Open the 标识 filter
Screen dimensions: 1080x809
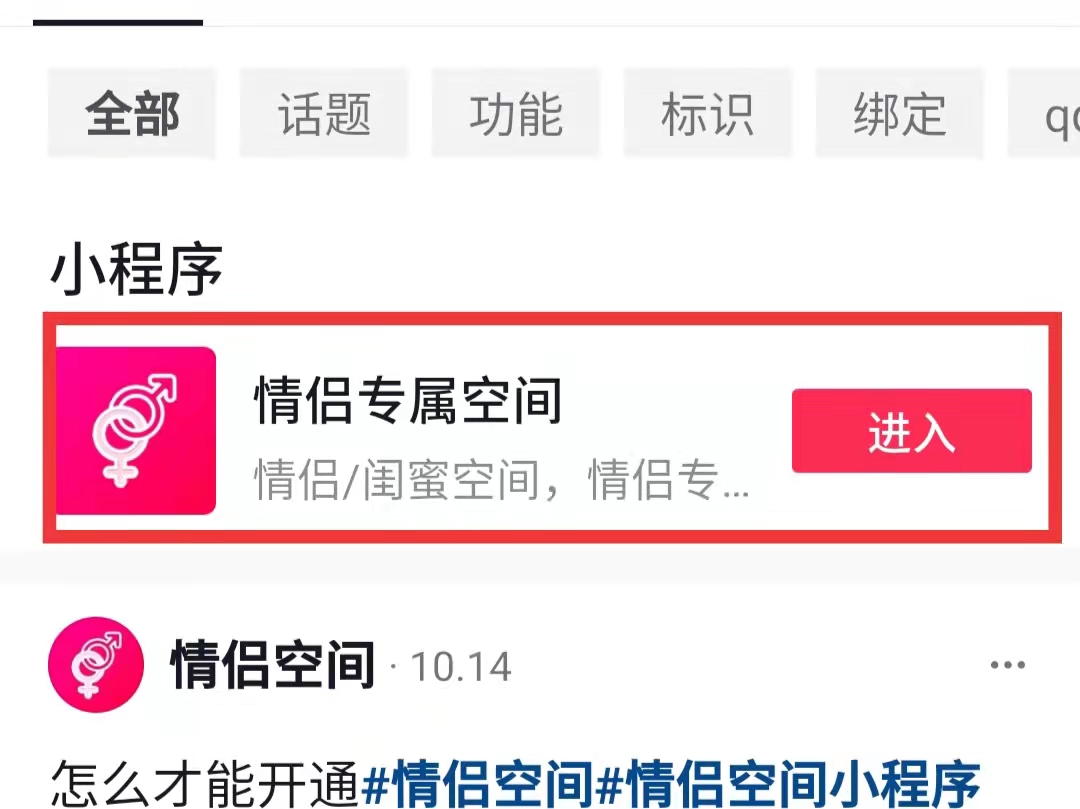click(x=708, y=114)
